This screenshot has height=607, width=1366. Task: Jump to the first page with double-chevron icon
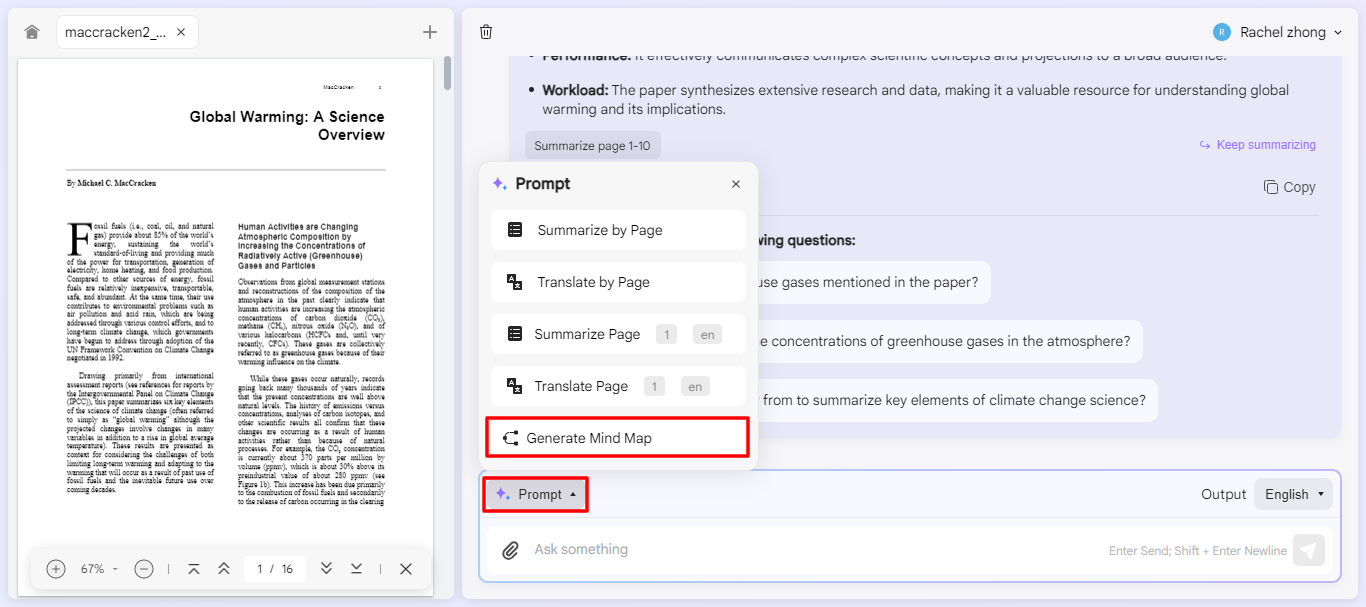tap(194, 568)
